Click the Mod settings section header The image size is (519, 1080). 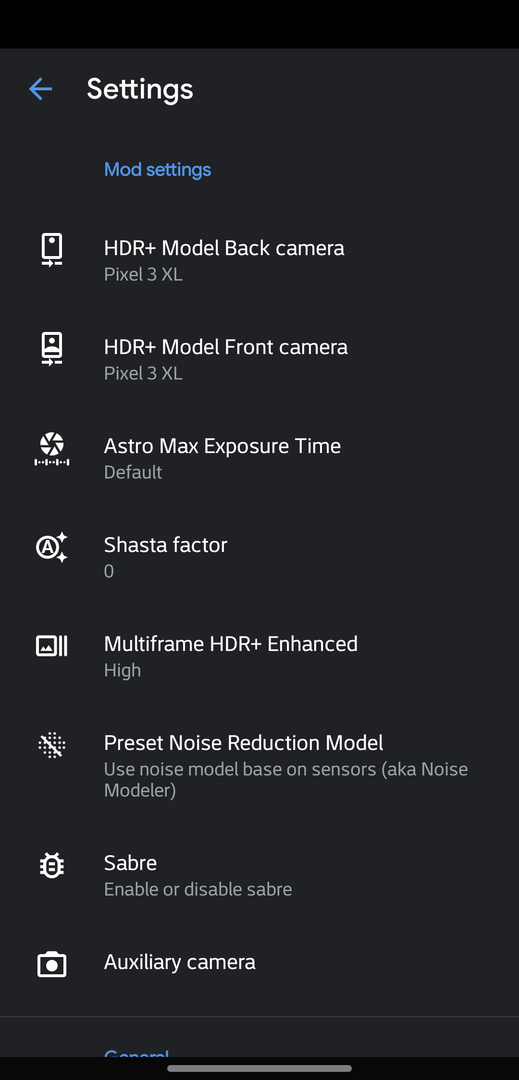(158, 169)
